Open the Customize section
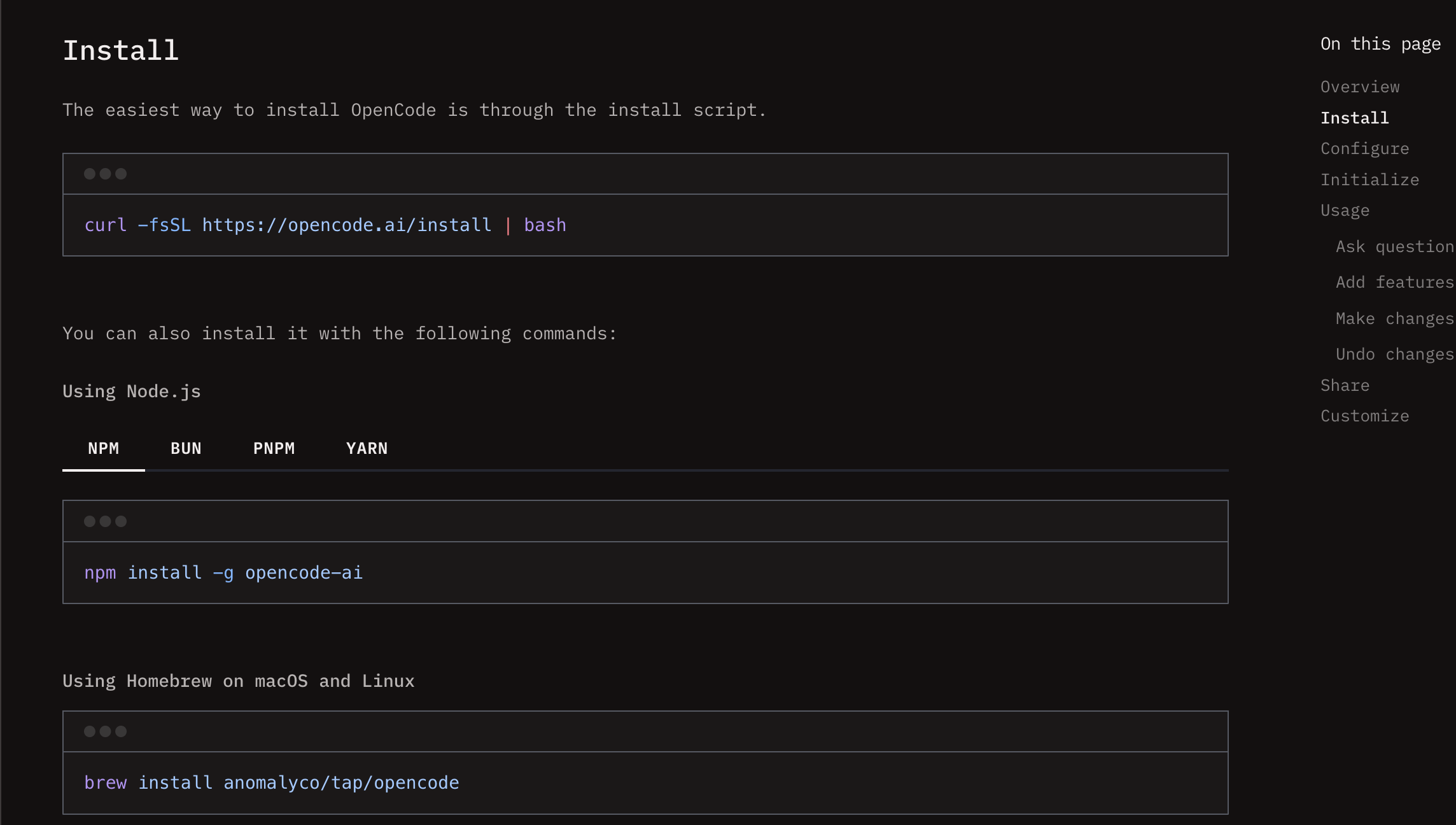Image resolution: width=1456 pixels, height=825 pixels. click(x=1364, y=415)
